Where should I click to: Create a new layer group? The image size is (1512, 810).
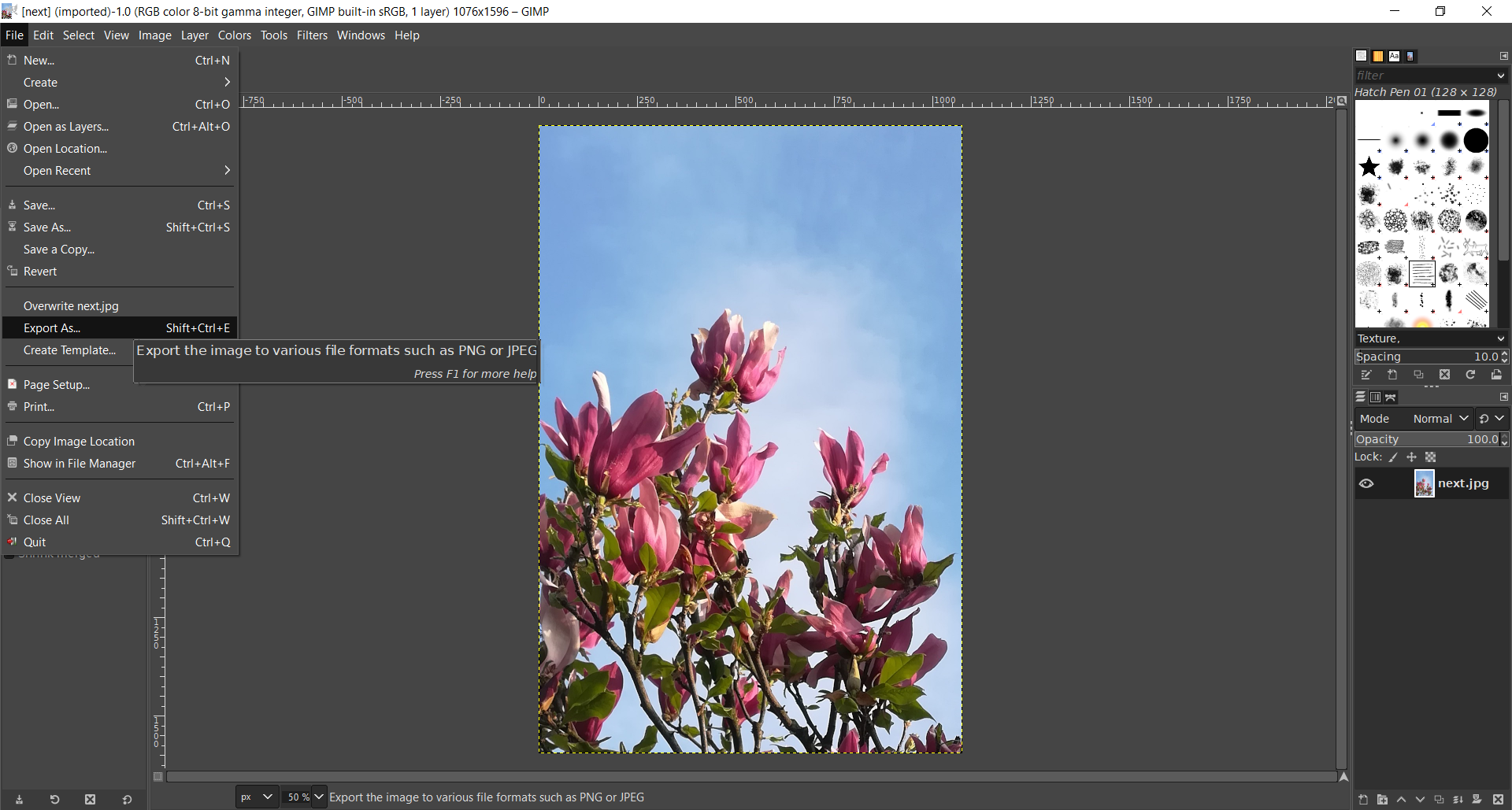click(1382, 800)
